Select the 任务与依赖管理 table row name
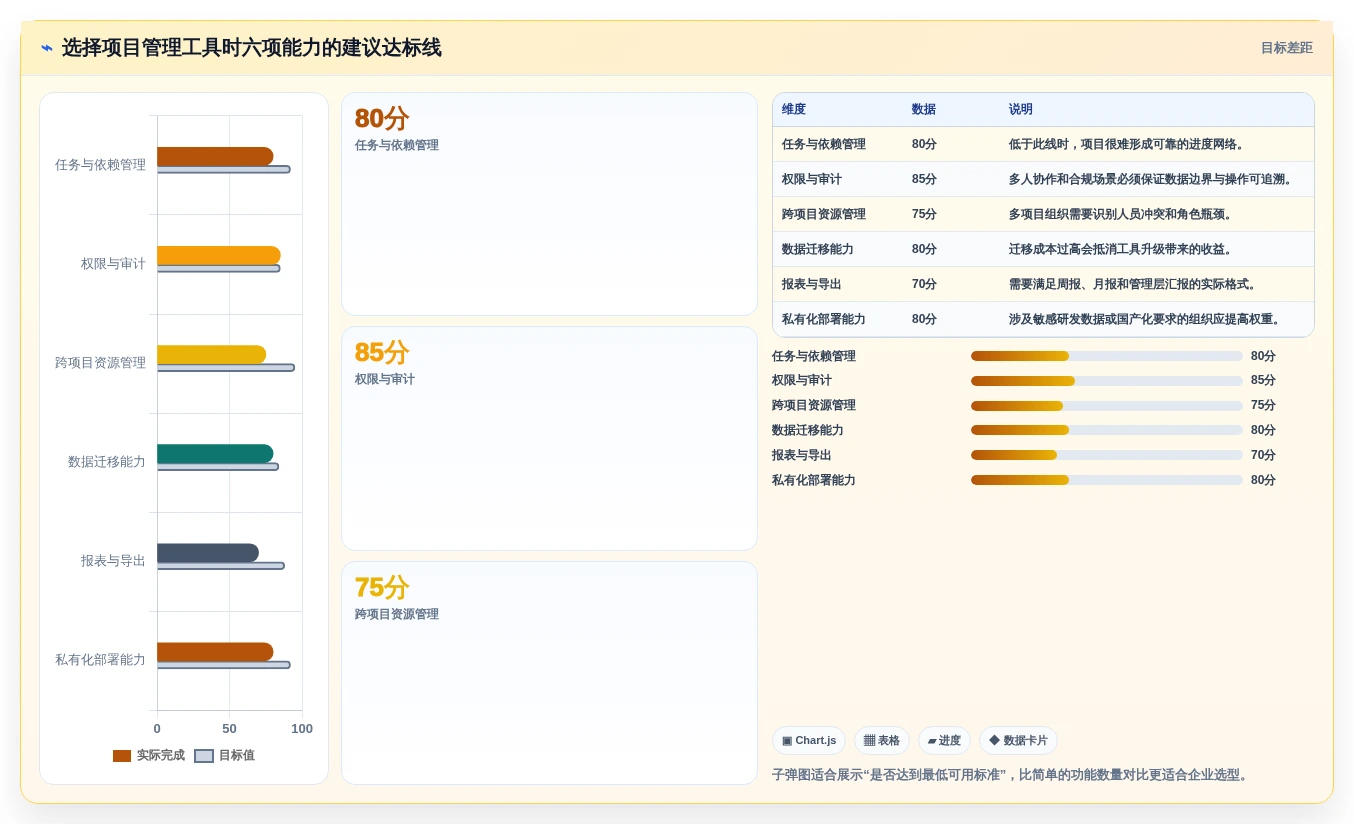 [824, 144]
